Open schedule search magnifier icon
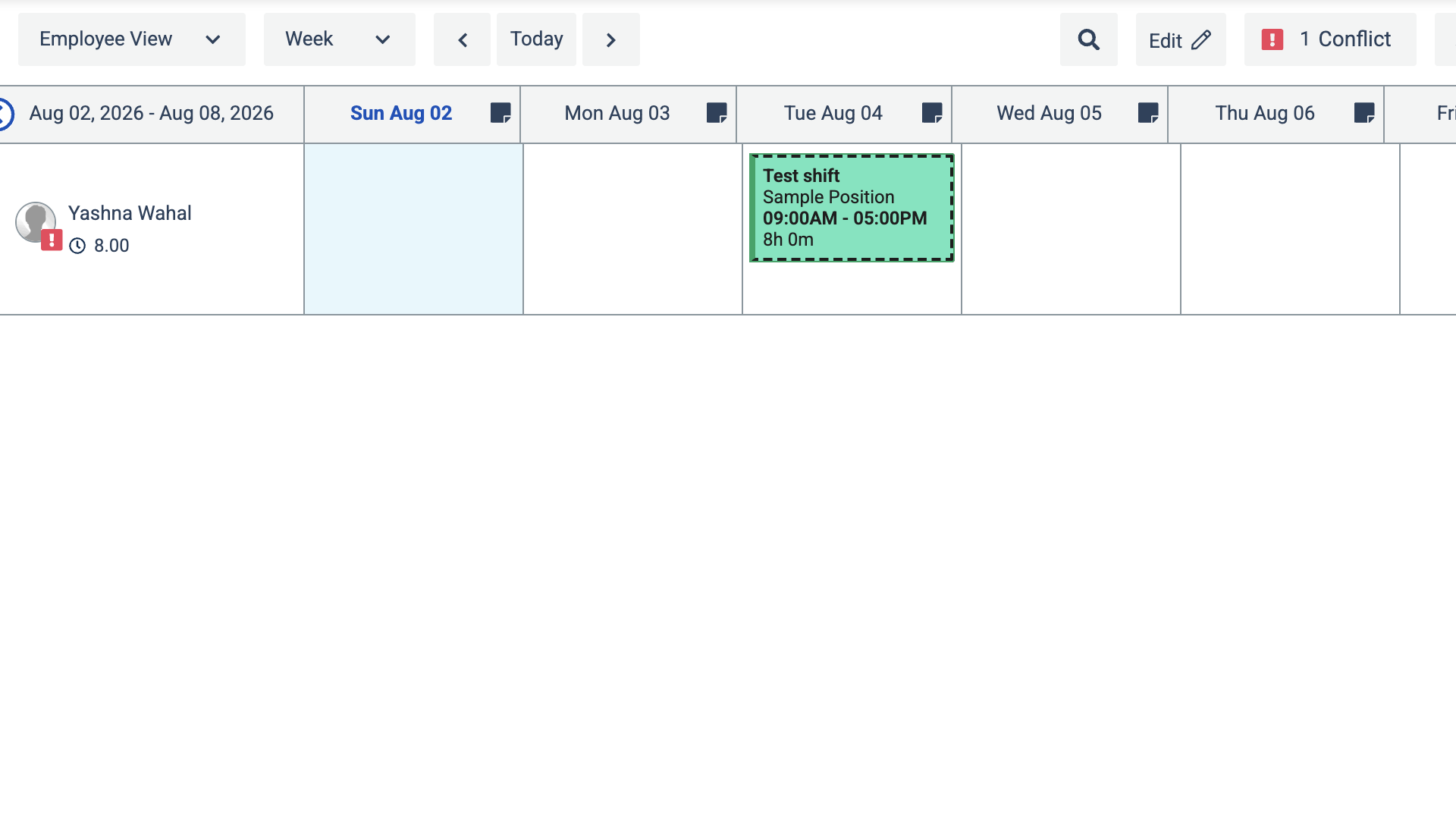 pos(1088,39)
